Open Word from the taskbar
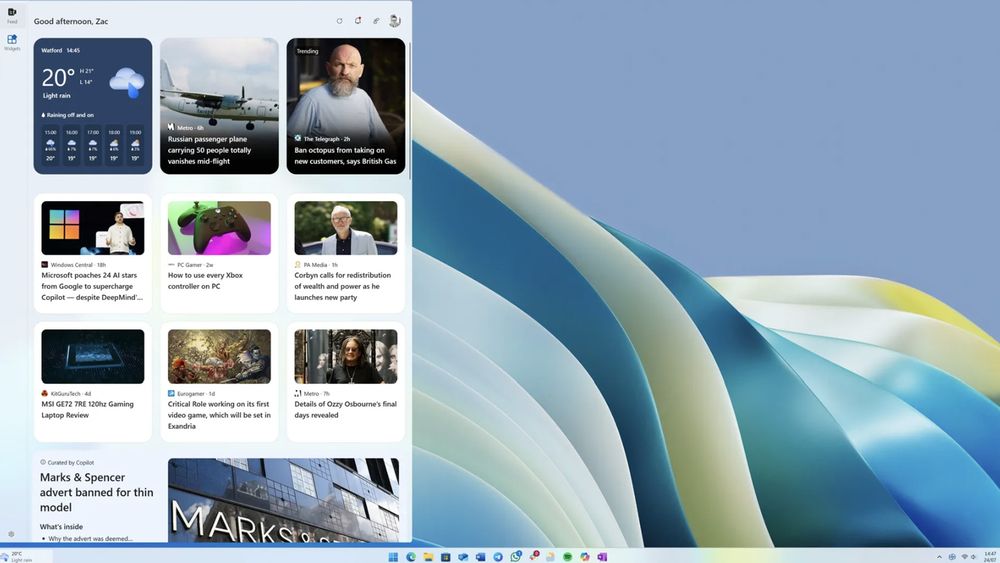Image resolution: width=1000 pixels, height=563 pixels. [480, 557]
